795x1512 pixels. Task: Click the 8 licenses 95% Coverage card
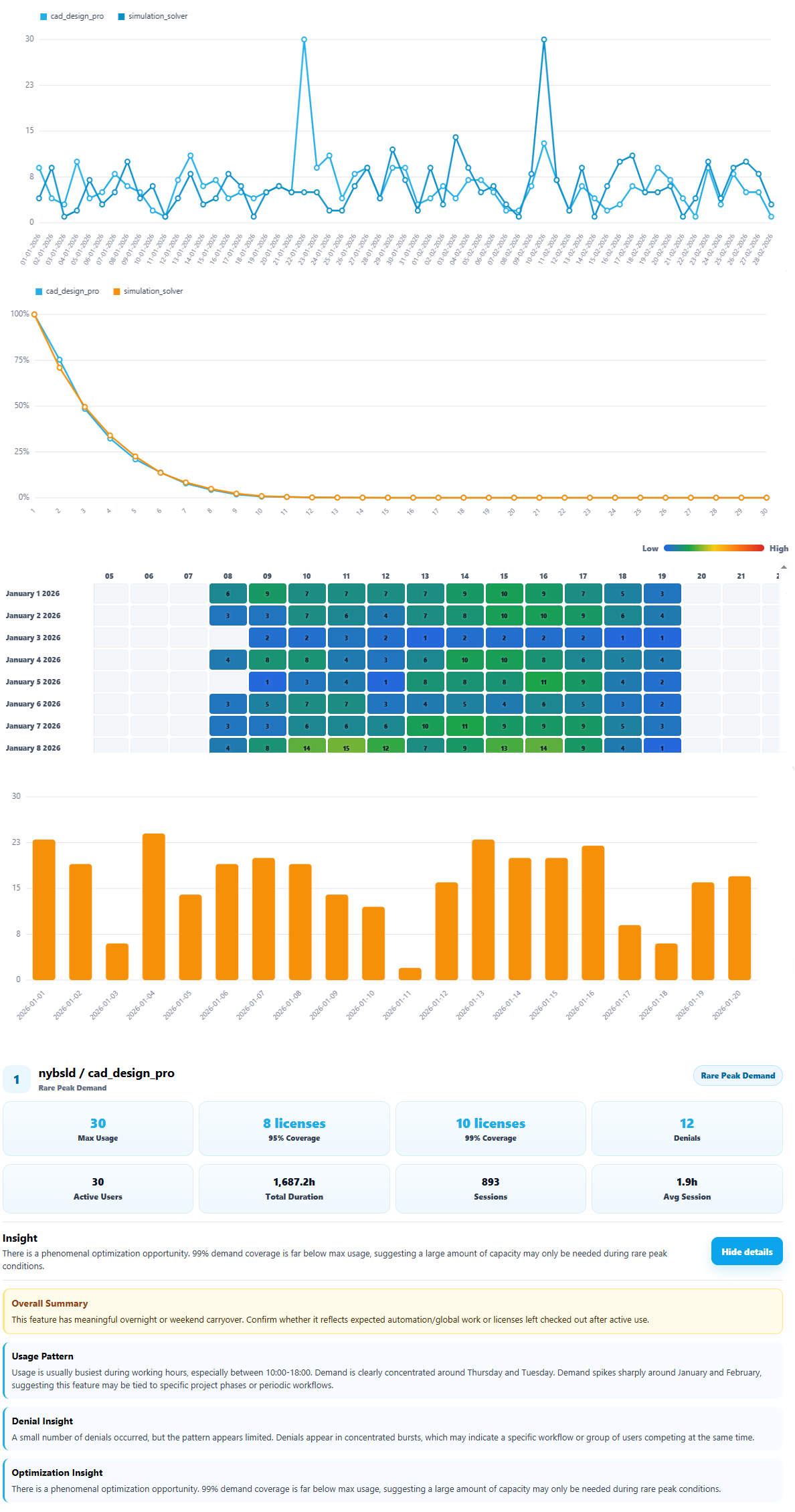point(294,1129)
